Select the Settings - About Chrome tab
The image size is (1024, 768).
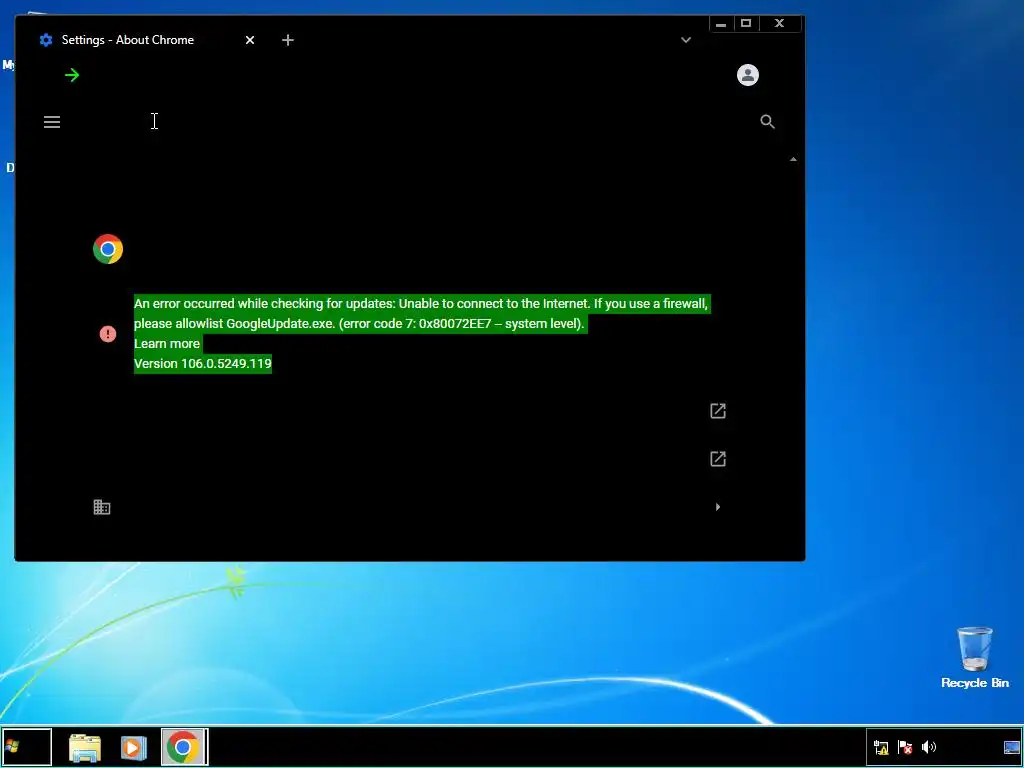140,40
